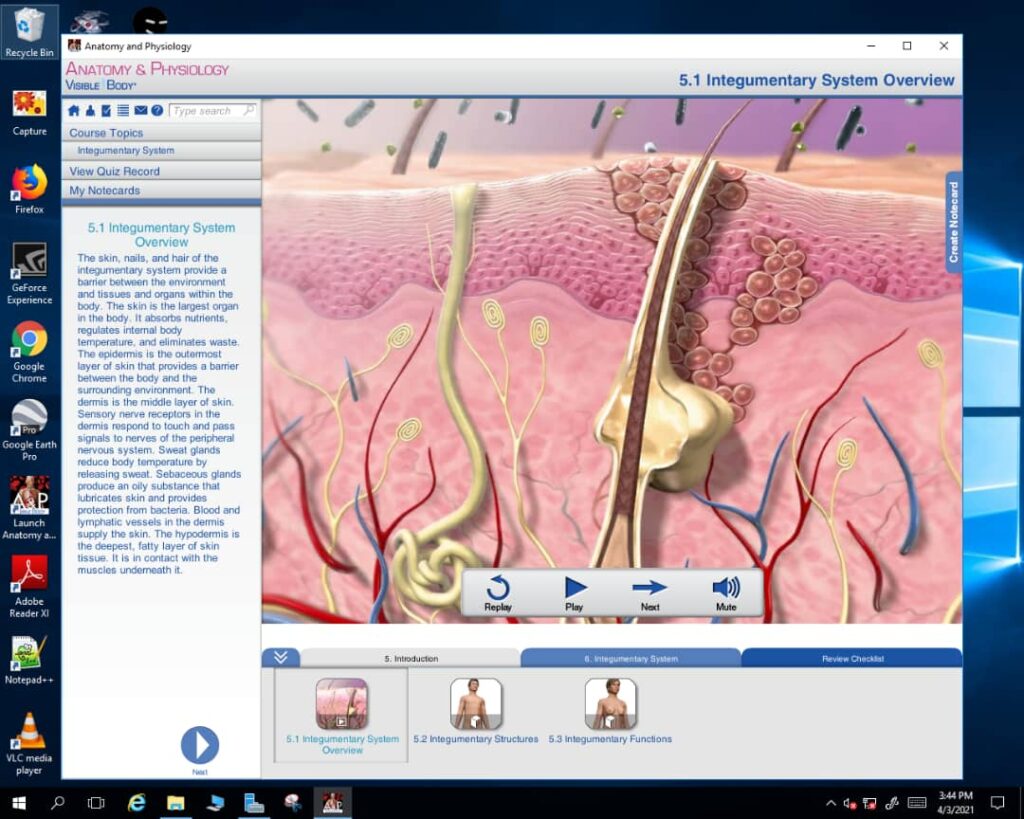Switch to the 5. Introduction tab
Viewport: 1024px width, 819px height.
411,658
